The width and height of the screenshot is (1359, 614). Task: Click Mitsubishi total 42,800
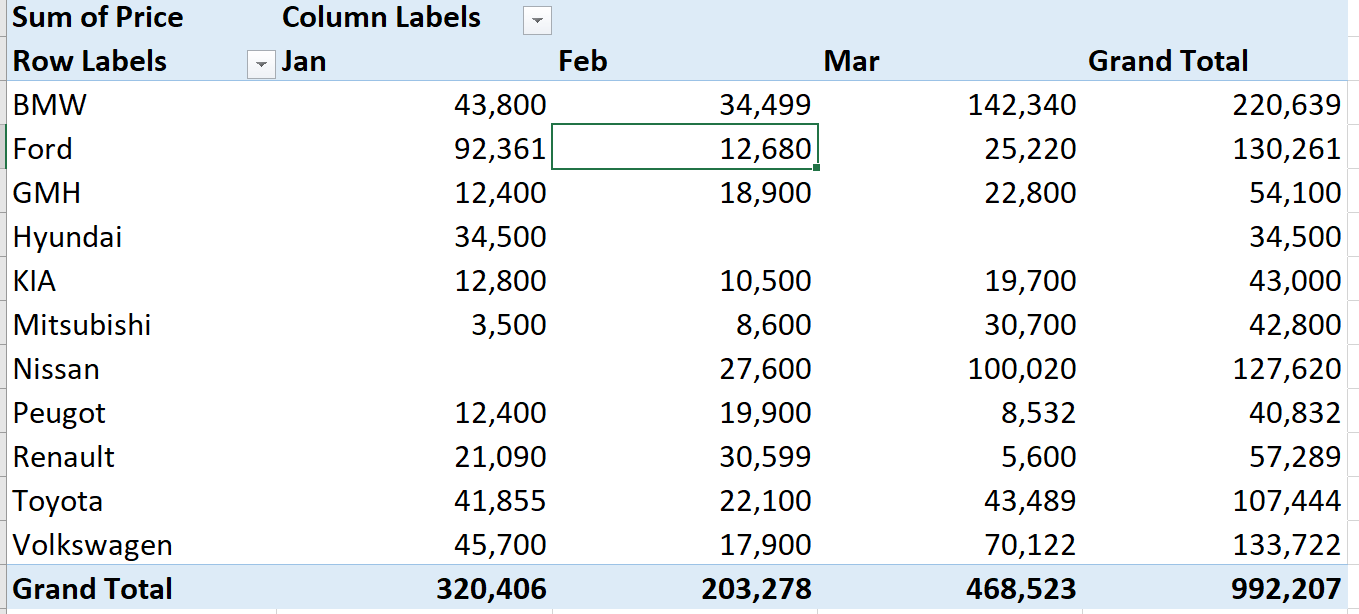(x=1295, y=325)
